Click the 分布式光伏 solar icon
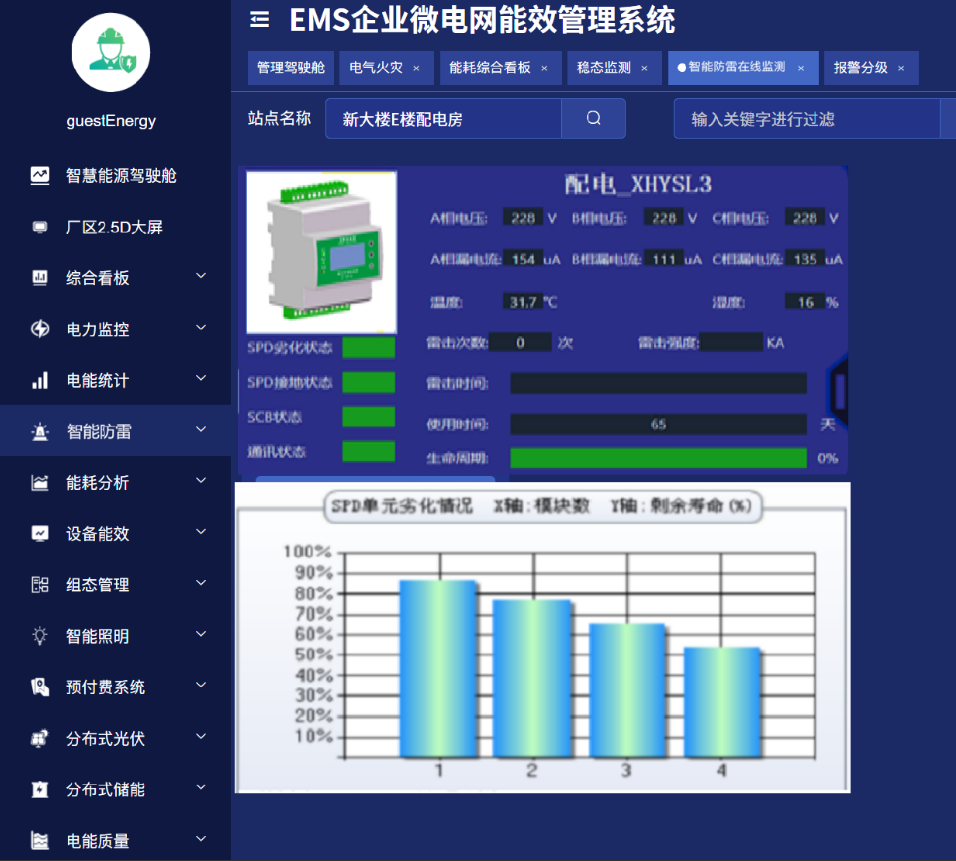 40,738
